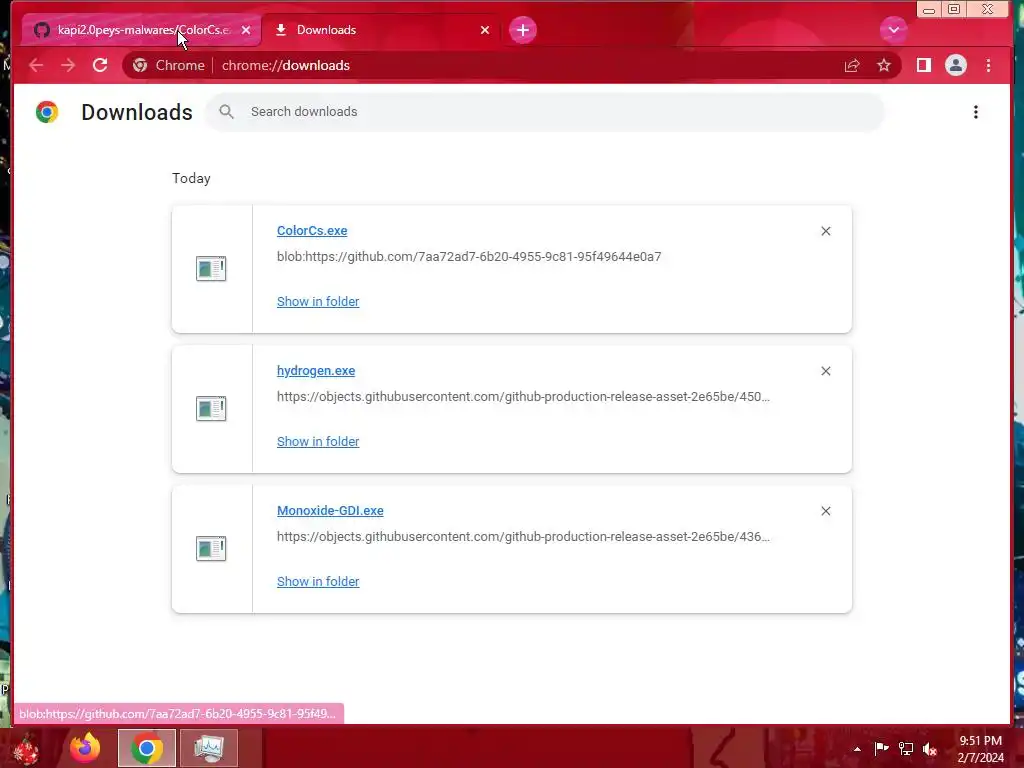Open Monoxide-GDI.exe file link
Image resolution: width=1024 pixels, height=768 pixels.
point(330,511)
